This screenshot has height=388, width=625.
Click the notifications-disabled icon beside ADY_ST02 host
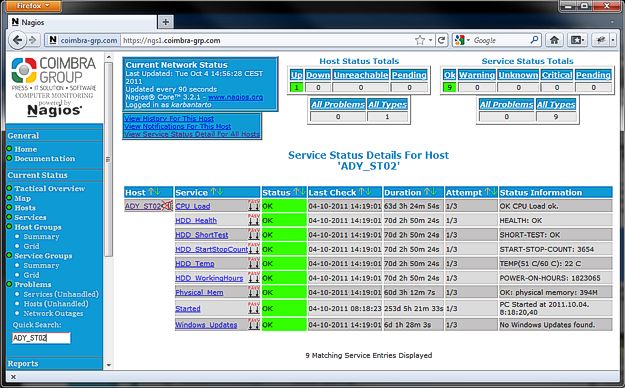pos(167,206)
